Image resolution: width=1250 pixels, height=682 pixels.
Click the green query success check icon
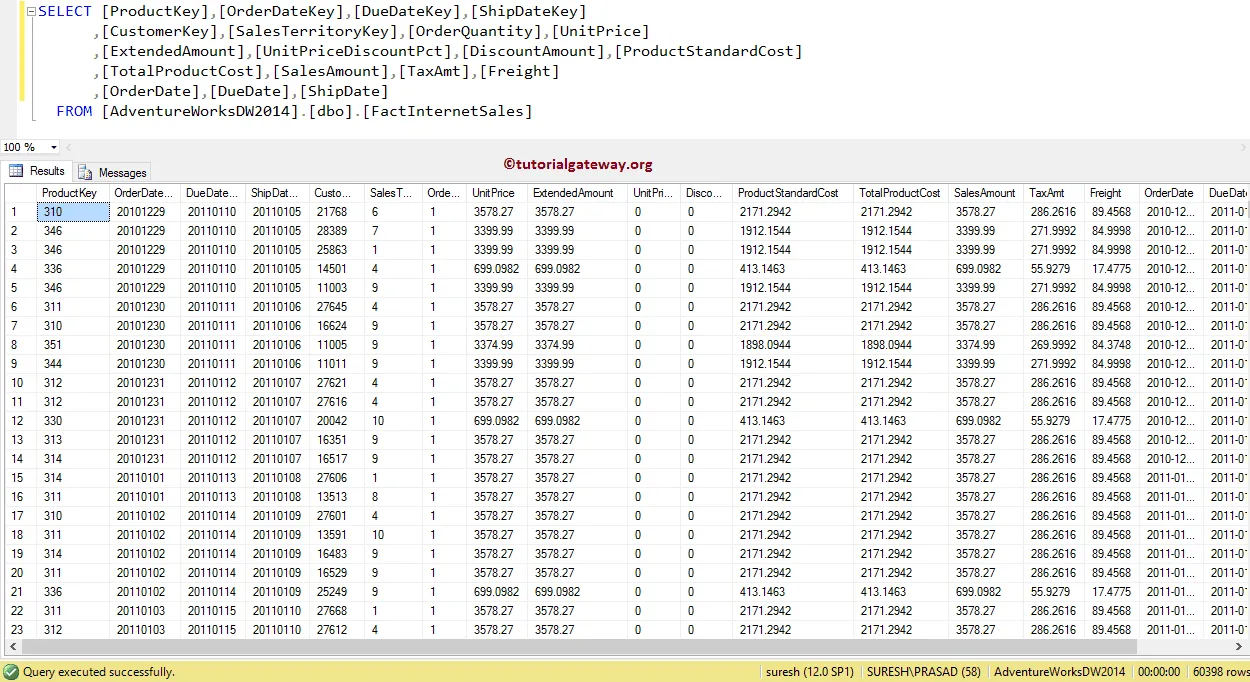pos(11,672)
